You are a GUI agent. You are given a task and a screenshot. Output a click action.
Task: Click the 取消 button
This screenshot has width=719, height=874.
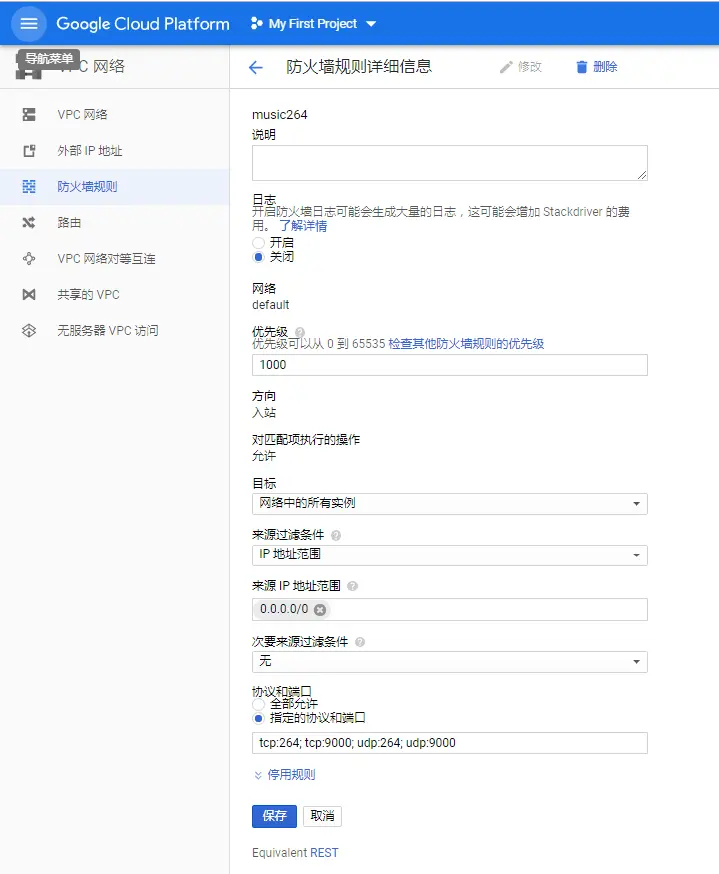[x=322, y=817]
